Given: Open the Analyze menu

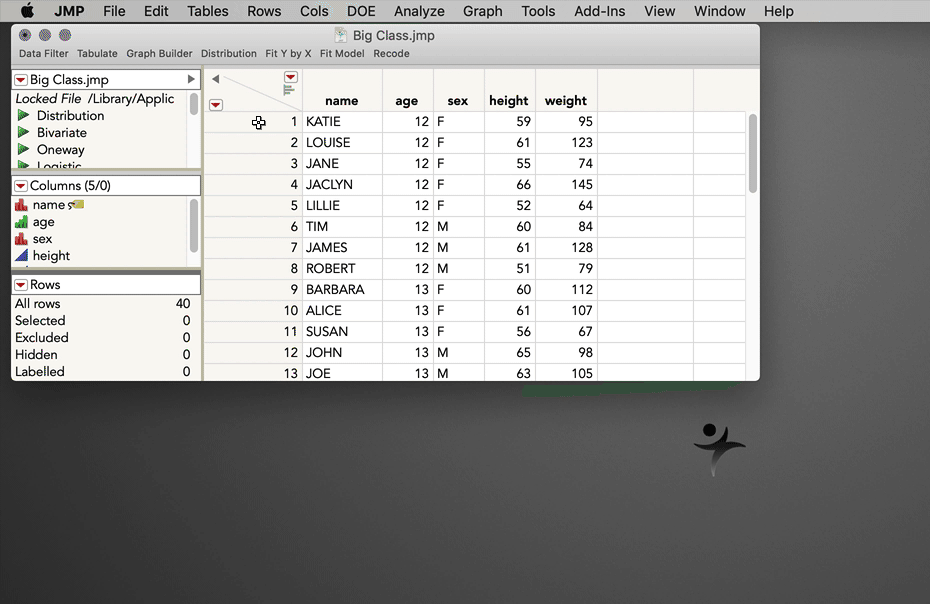Looking at the screenshot, I should pyautogui.click(x=419, y=11).
